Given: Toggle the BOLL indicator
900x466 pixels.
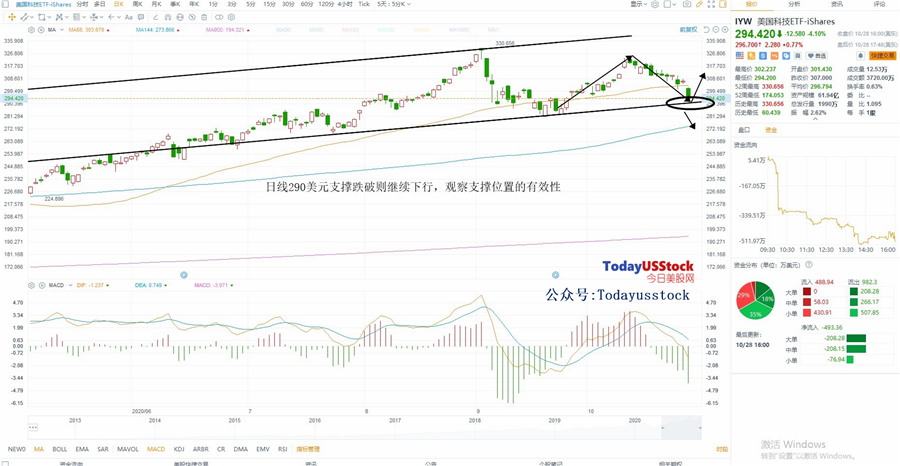Looking at the screenshot, I should pyautogui.click(x=60, y=449).
